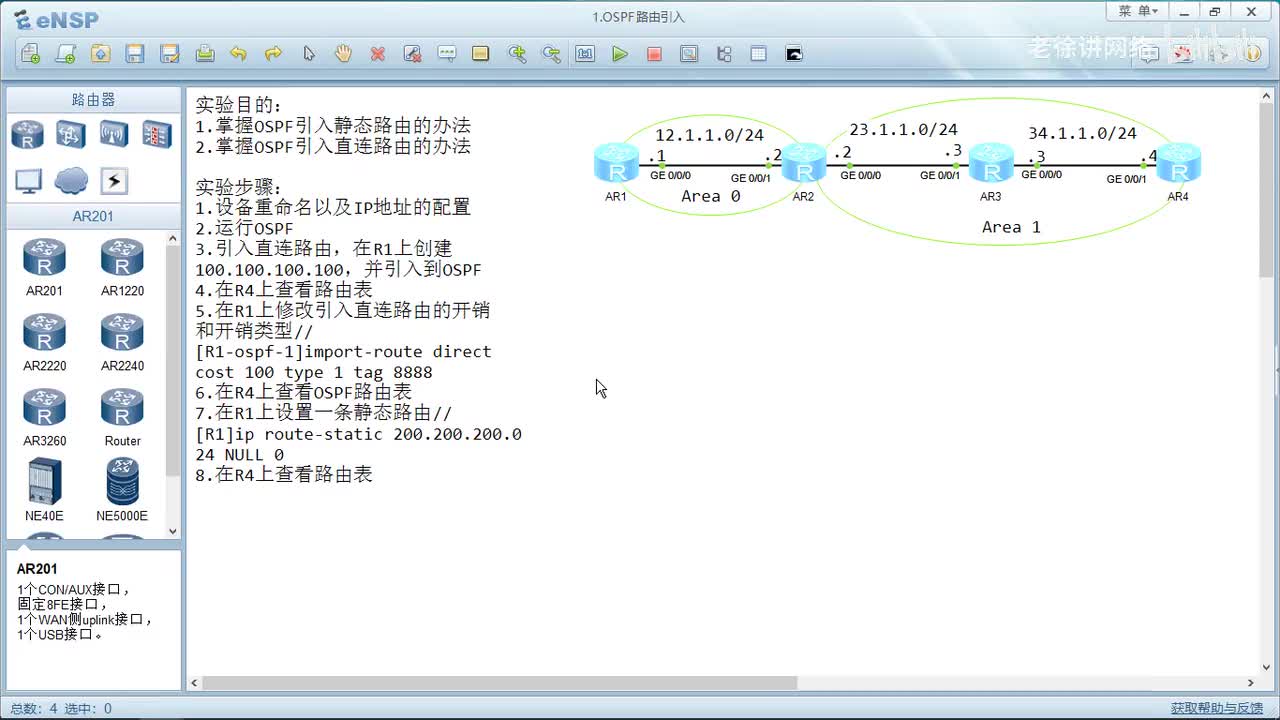
Task: Save the current topology
Action: [x=135, y=54]
